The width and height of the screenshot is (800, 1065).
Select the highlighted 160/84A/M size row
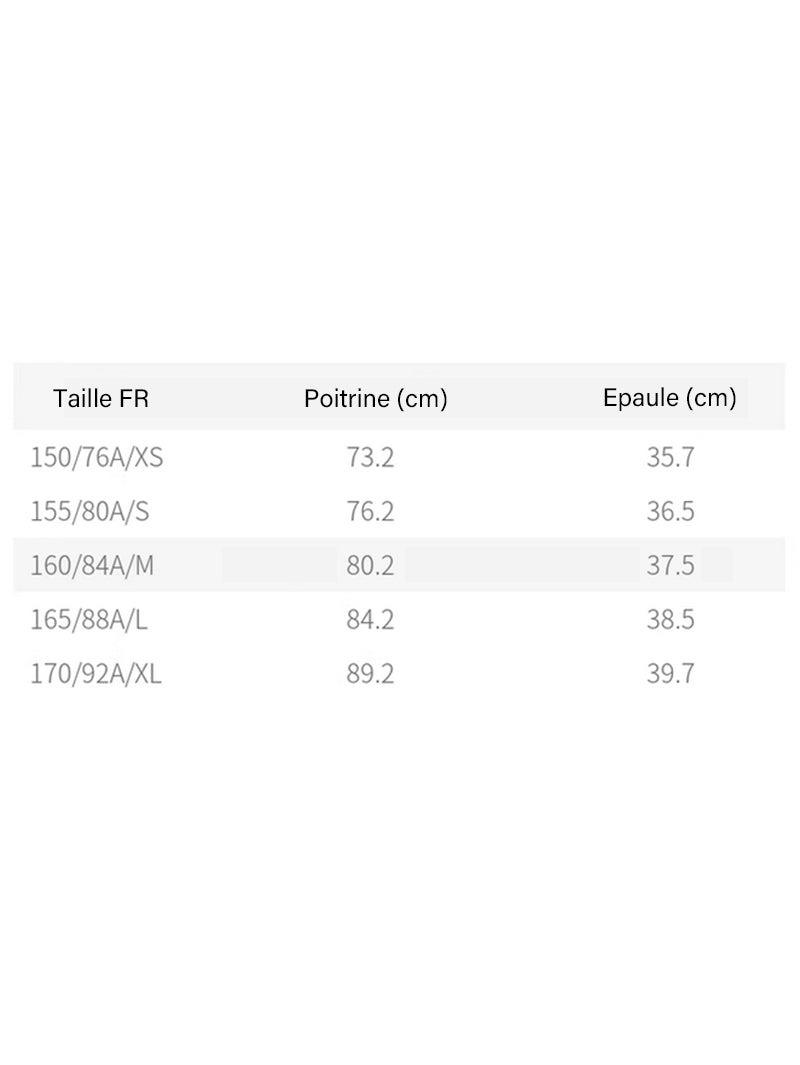click(x=399, y=565)
